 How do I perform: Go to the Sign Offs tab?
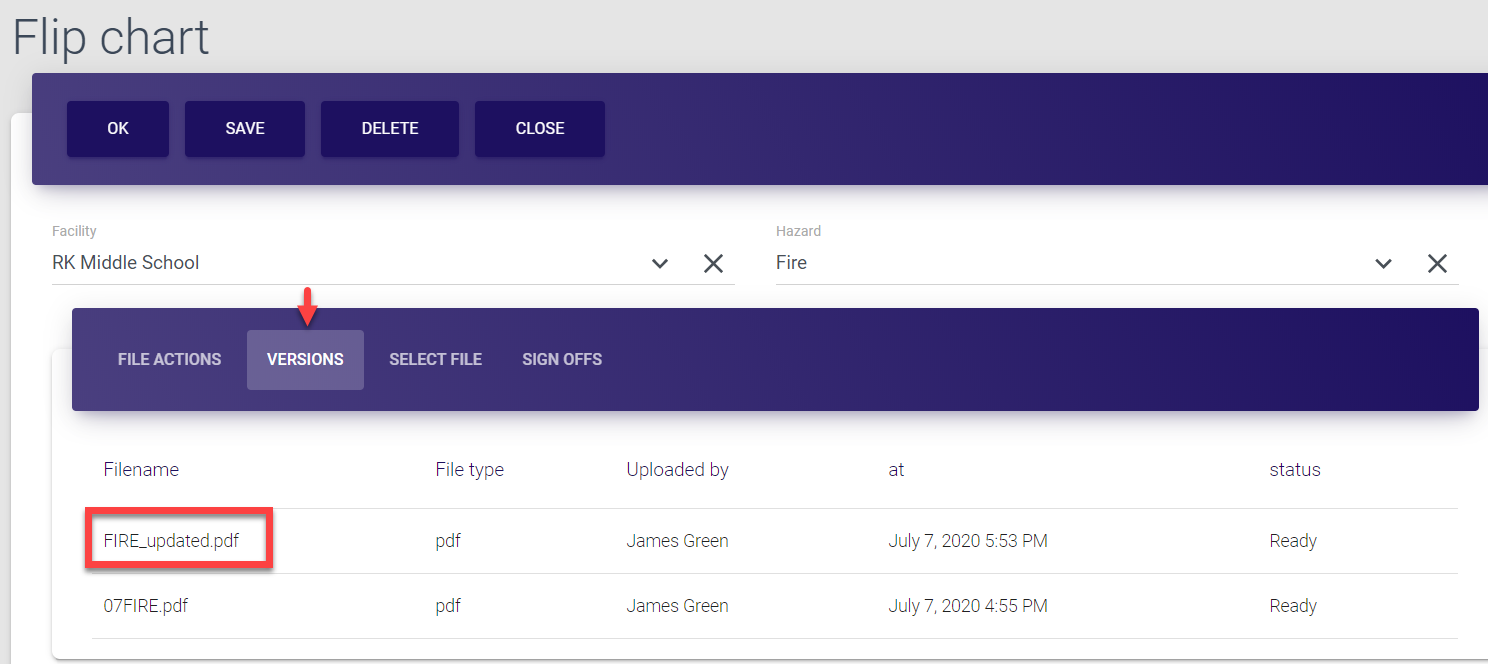[x=561, y=359]
